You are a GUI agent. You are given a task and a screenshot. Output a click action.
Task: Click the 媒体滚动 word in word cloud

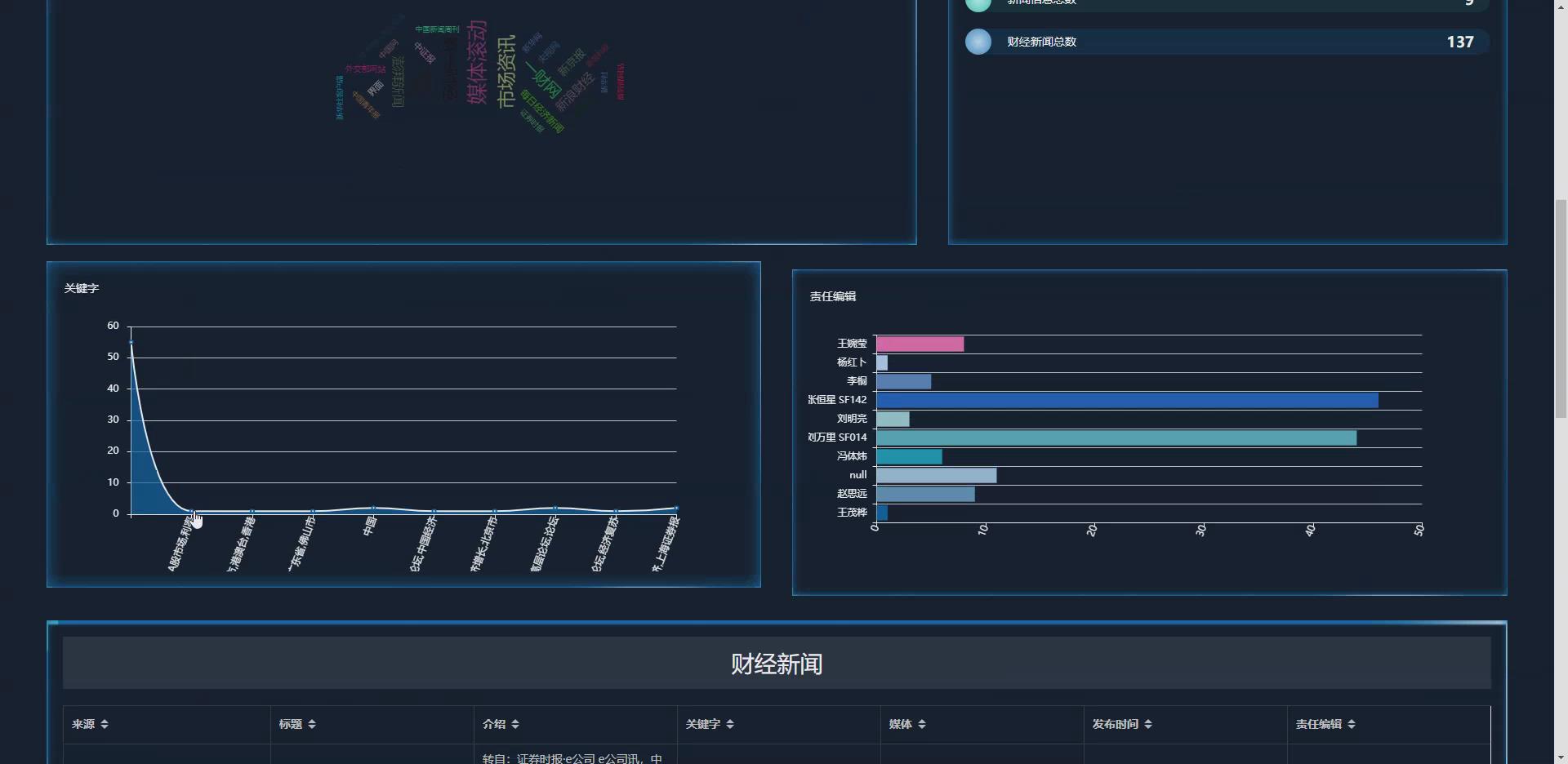click(x=477, y=63)
